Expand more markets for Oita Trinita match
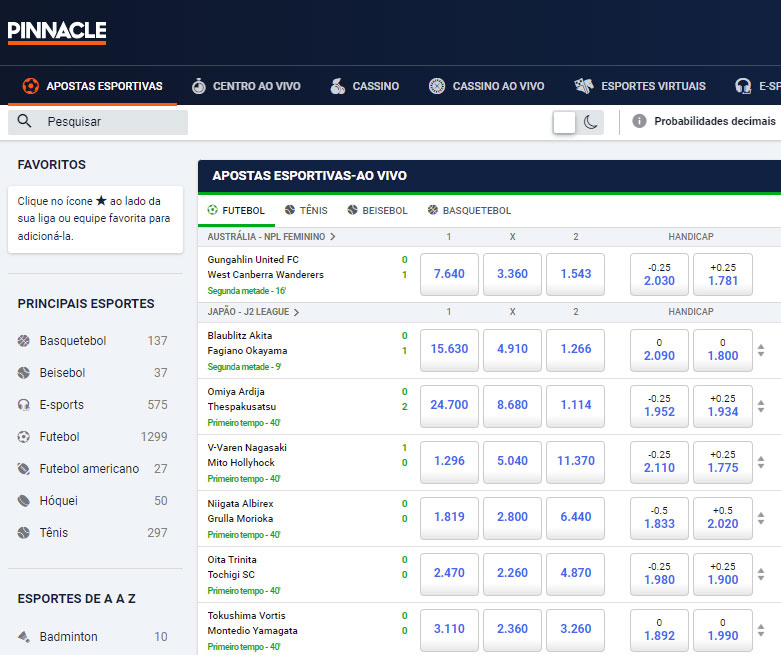 click(761, 574)
